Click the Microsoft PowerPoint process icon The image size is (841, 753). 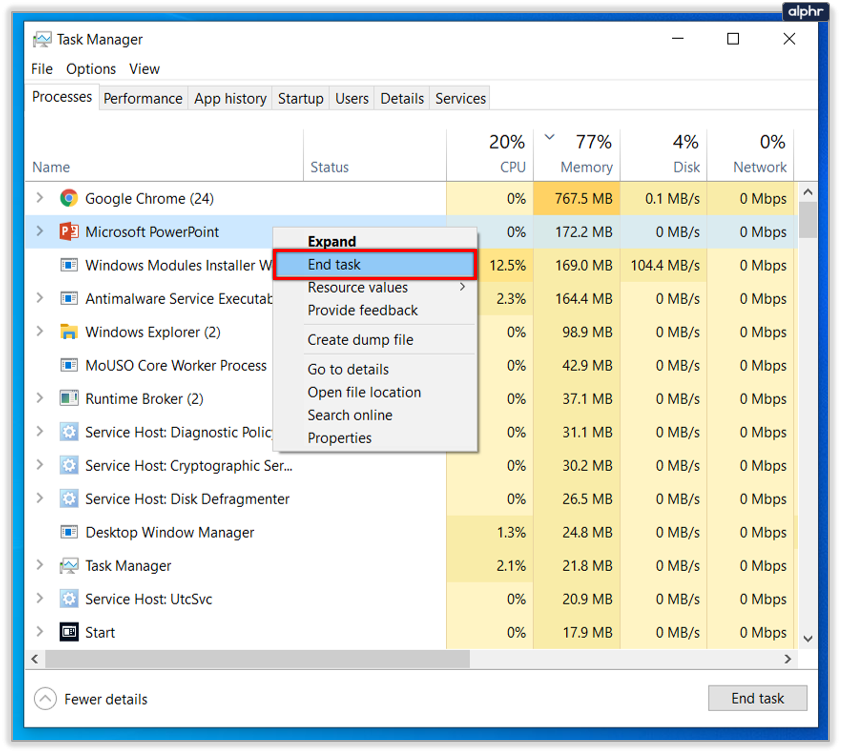click(69, 232)
